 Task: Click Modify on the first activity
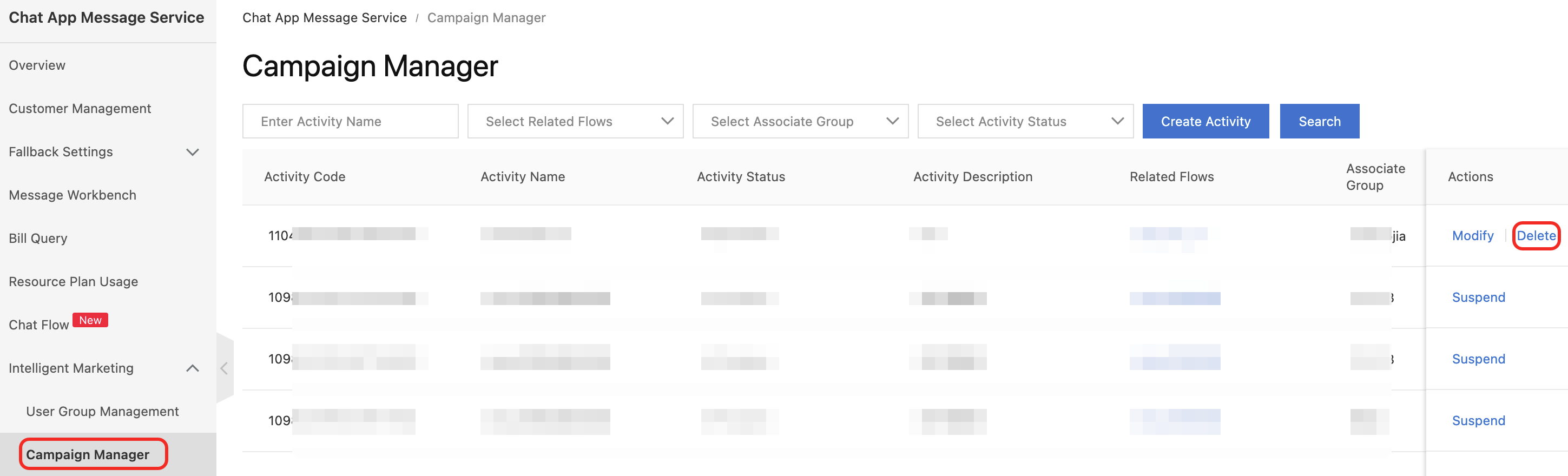coord(1472,235)
